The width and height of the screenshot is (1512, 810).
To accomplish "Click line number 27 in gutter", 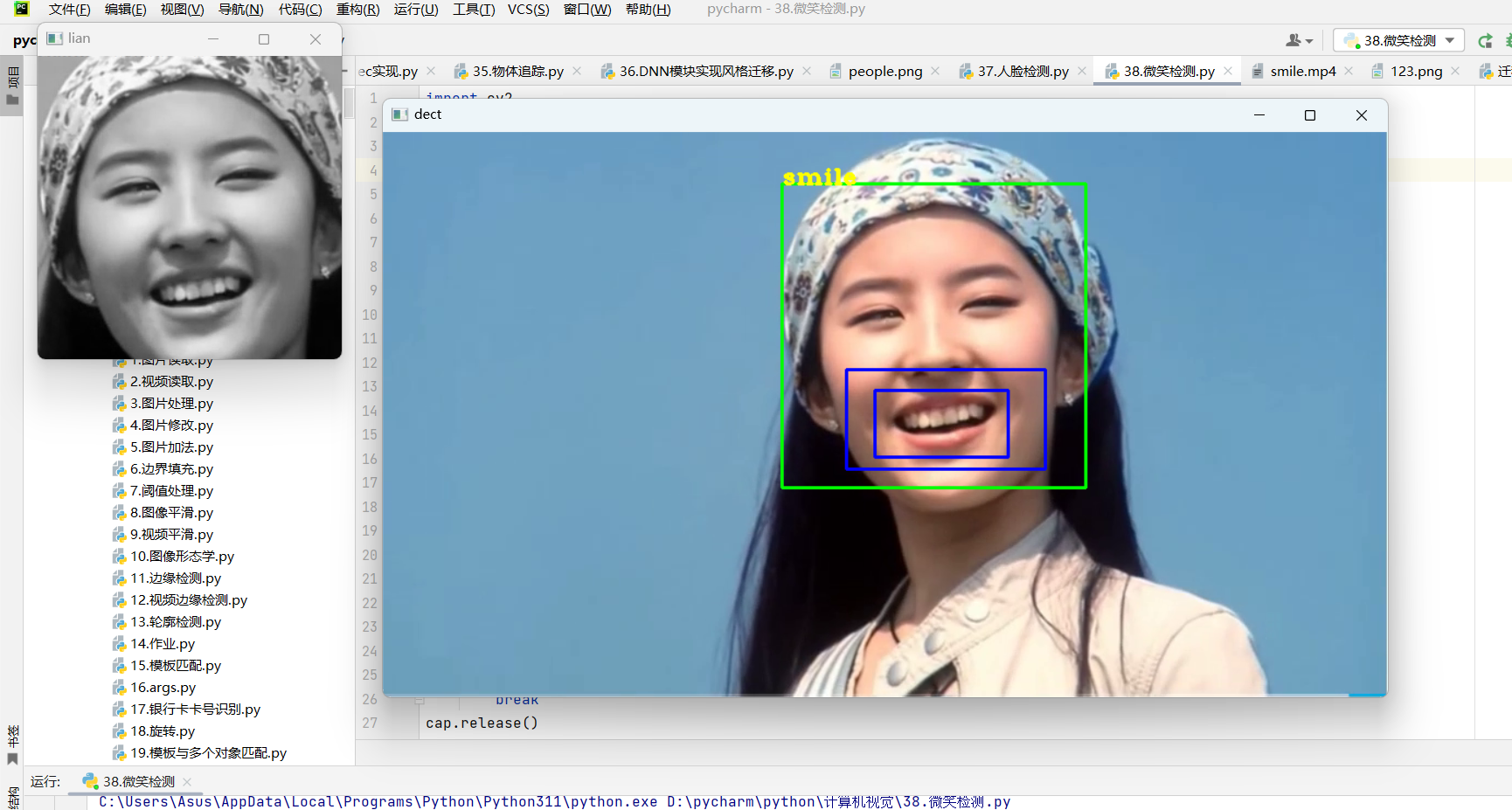I will click(x=370, y=723).
